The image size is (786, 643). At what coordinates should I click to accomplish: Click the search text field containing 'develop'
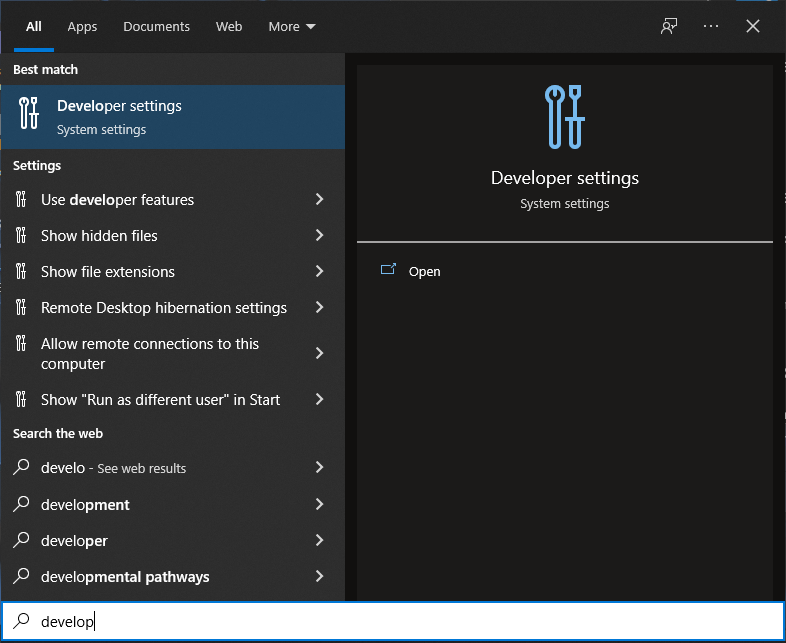tap(400, 621)
